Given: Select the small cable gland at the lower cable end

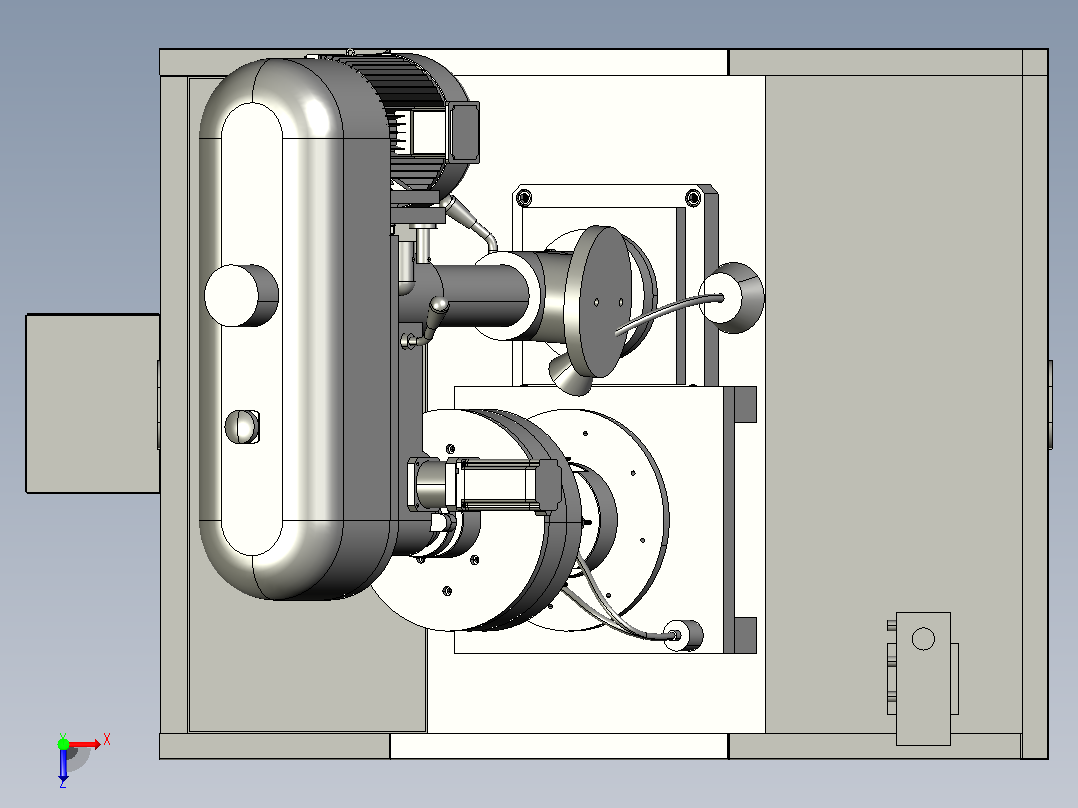Looking at the screenshot, I should tap(683, 635).
